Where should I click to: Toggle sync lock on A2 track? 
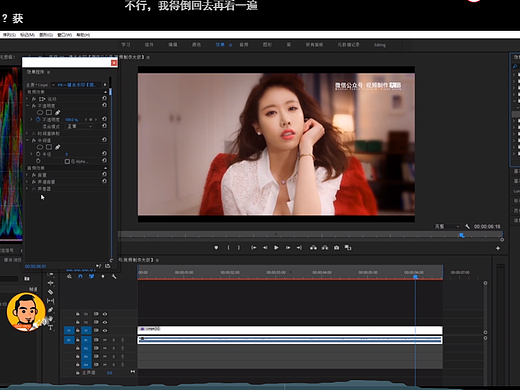[96, 348]
